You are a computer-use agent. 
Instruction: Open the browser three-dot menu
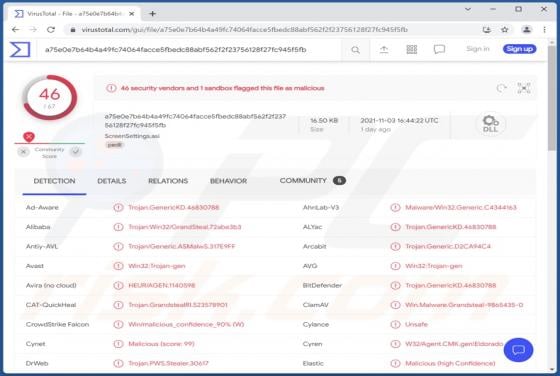pos(544,30)
